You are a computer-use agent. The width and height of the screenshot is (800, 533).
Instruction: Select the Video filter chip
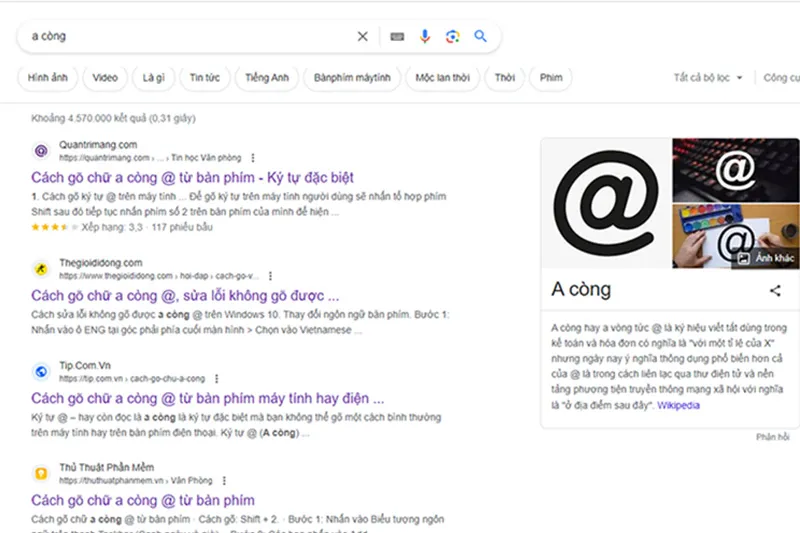point(105,78)
